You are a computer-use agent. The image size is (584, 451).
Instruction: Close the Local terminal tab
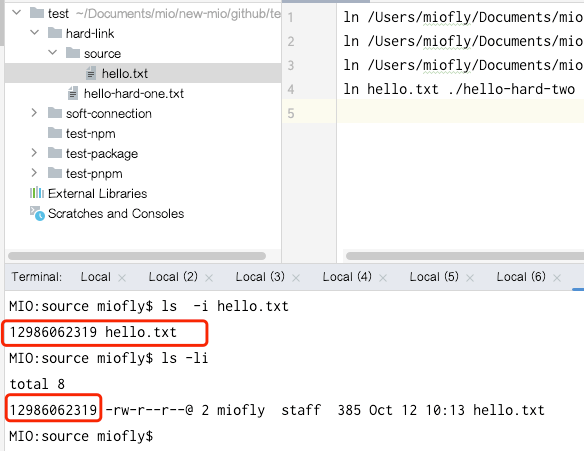[122, 278]
